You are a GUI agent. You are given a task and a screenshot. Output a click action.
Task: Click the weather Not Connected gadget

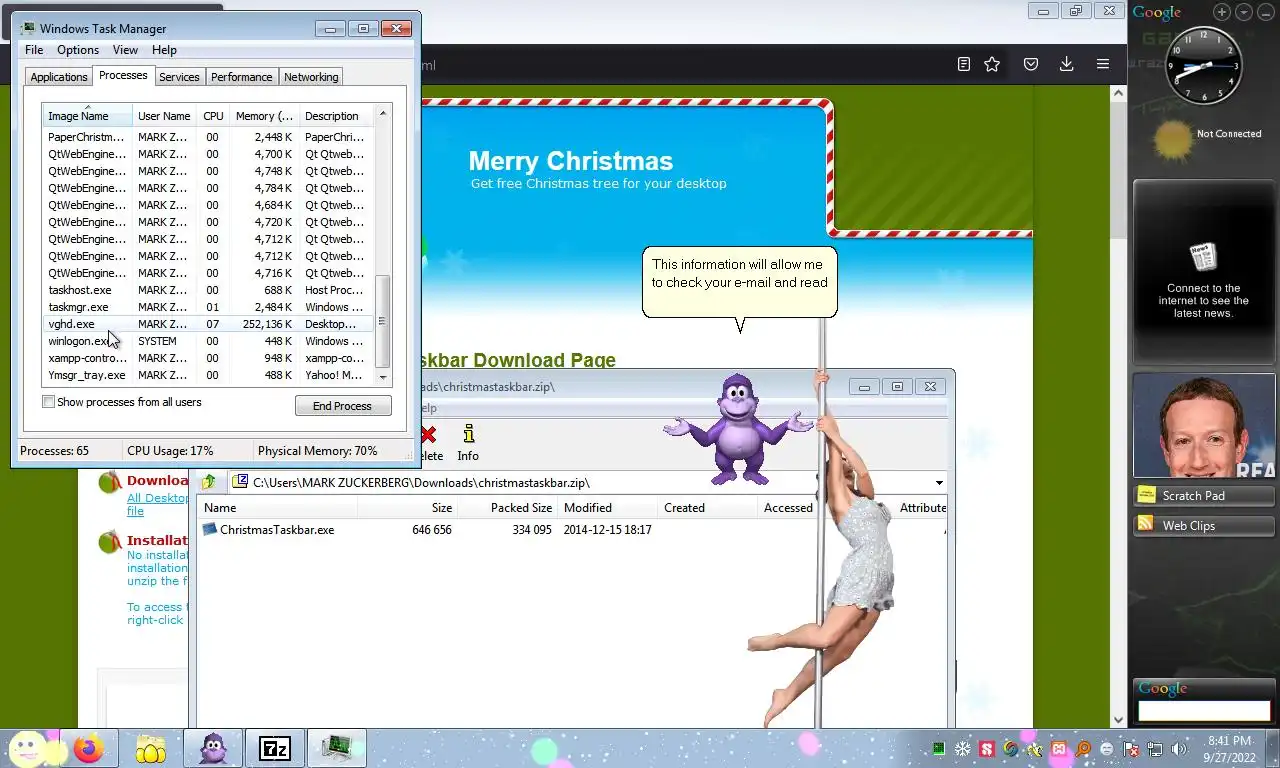pyautogui.click(x=1205, y=139)
